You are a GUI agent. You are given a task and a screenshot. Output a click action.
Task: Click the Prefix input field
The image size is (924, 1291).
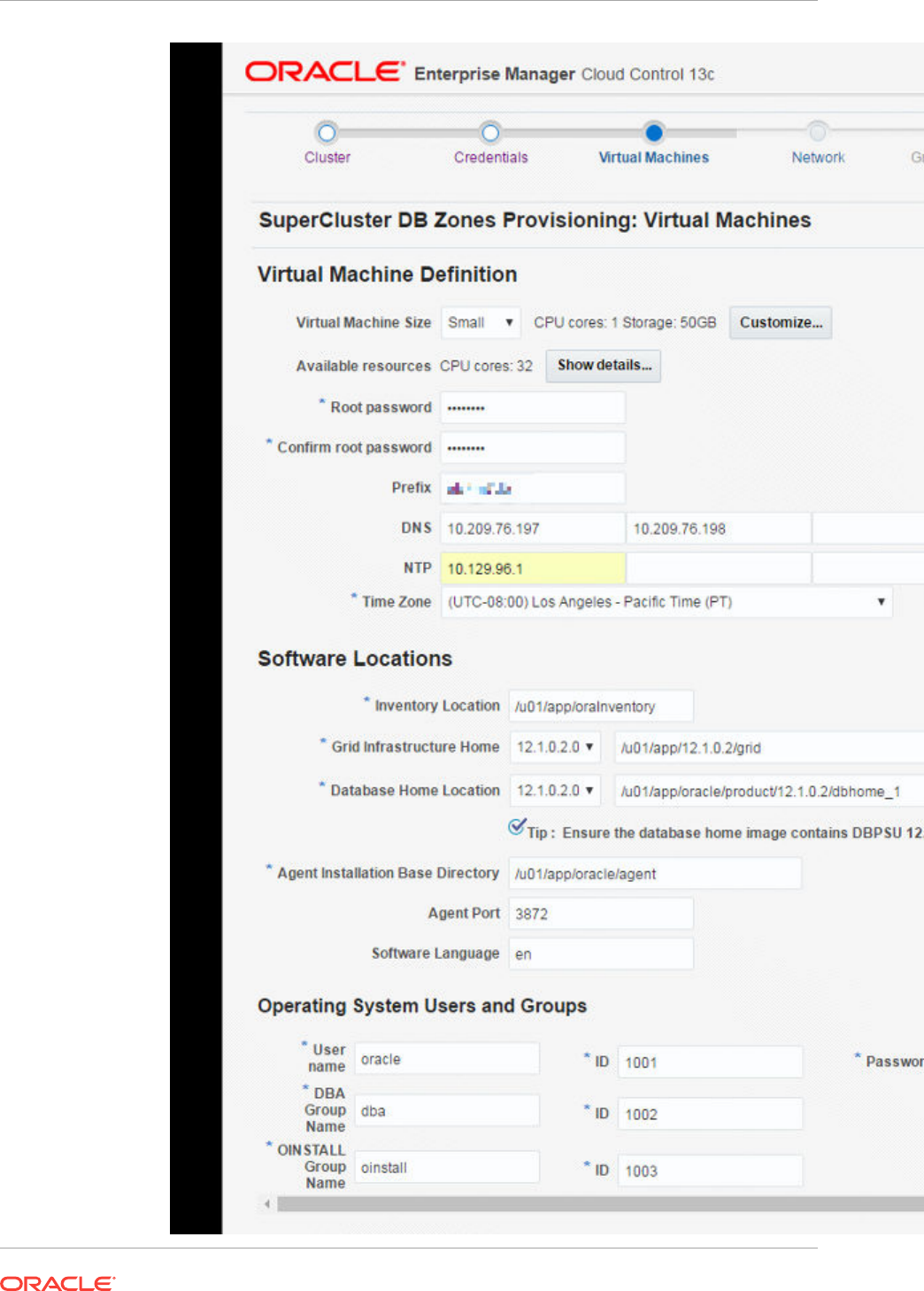(x=533, y=488)
